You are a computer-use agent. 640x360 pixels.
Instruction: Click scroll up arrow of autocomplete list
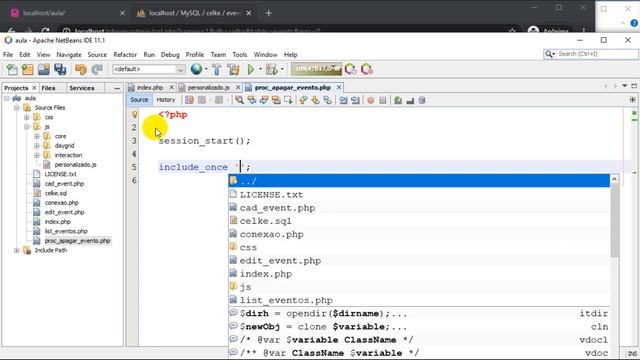(x=614, y=179)
